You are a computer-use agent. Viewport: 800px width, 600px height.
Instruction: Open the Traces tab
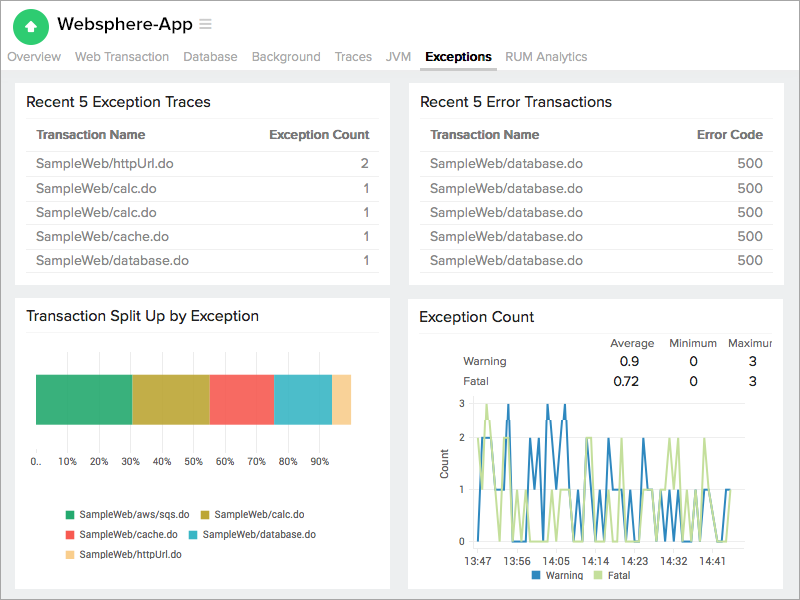[353, 57]
